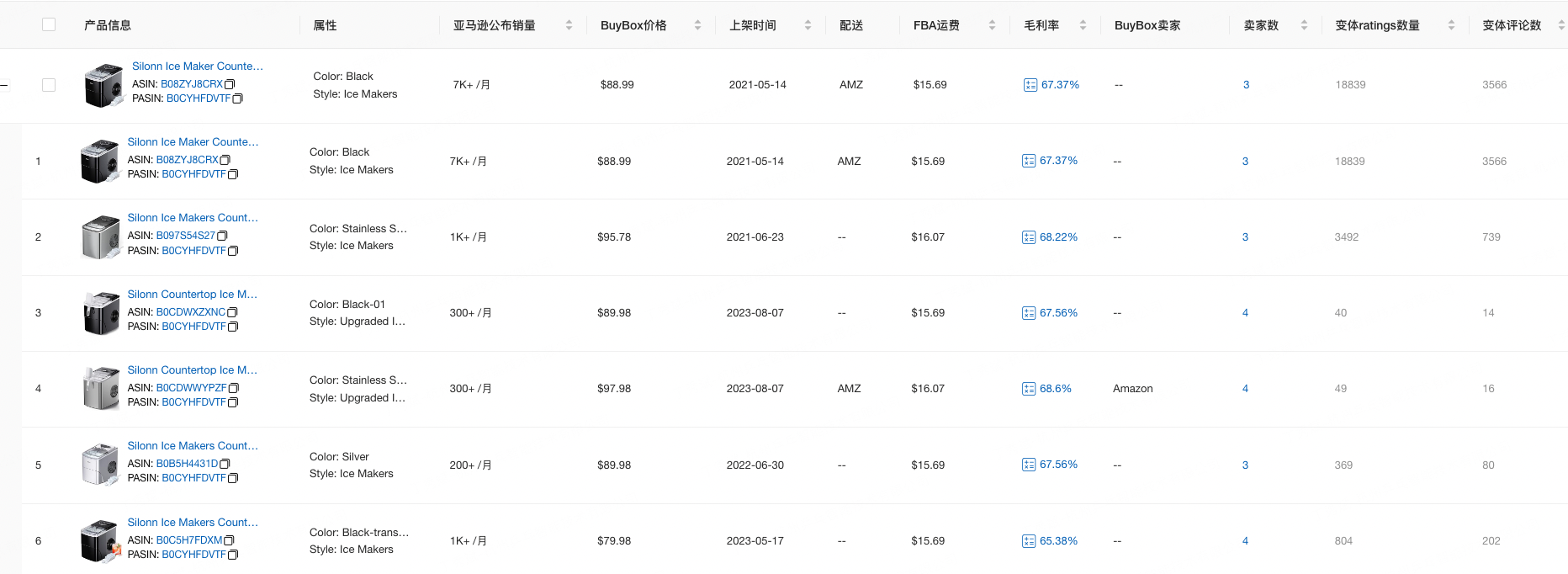Click the 配送 column header
This screenshot has width=1568, height=574.
coord(851,25)
